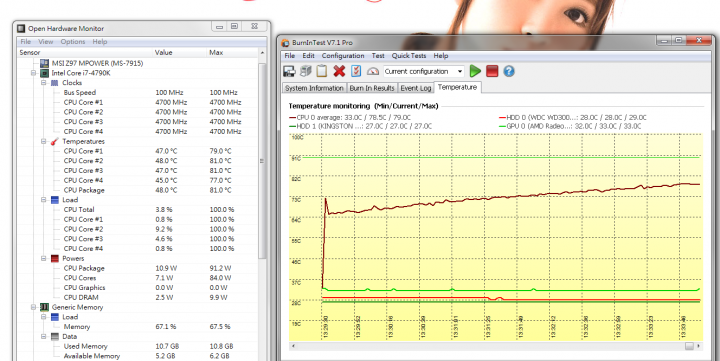Image resolution: width=720 pixels, height=361 pixels.
Task: Click the blue CPU Load category icon
Action: [55, 200]
